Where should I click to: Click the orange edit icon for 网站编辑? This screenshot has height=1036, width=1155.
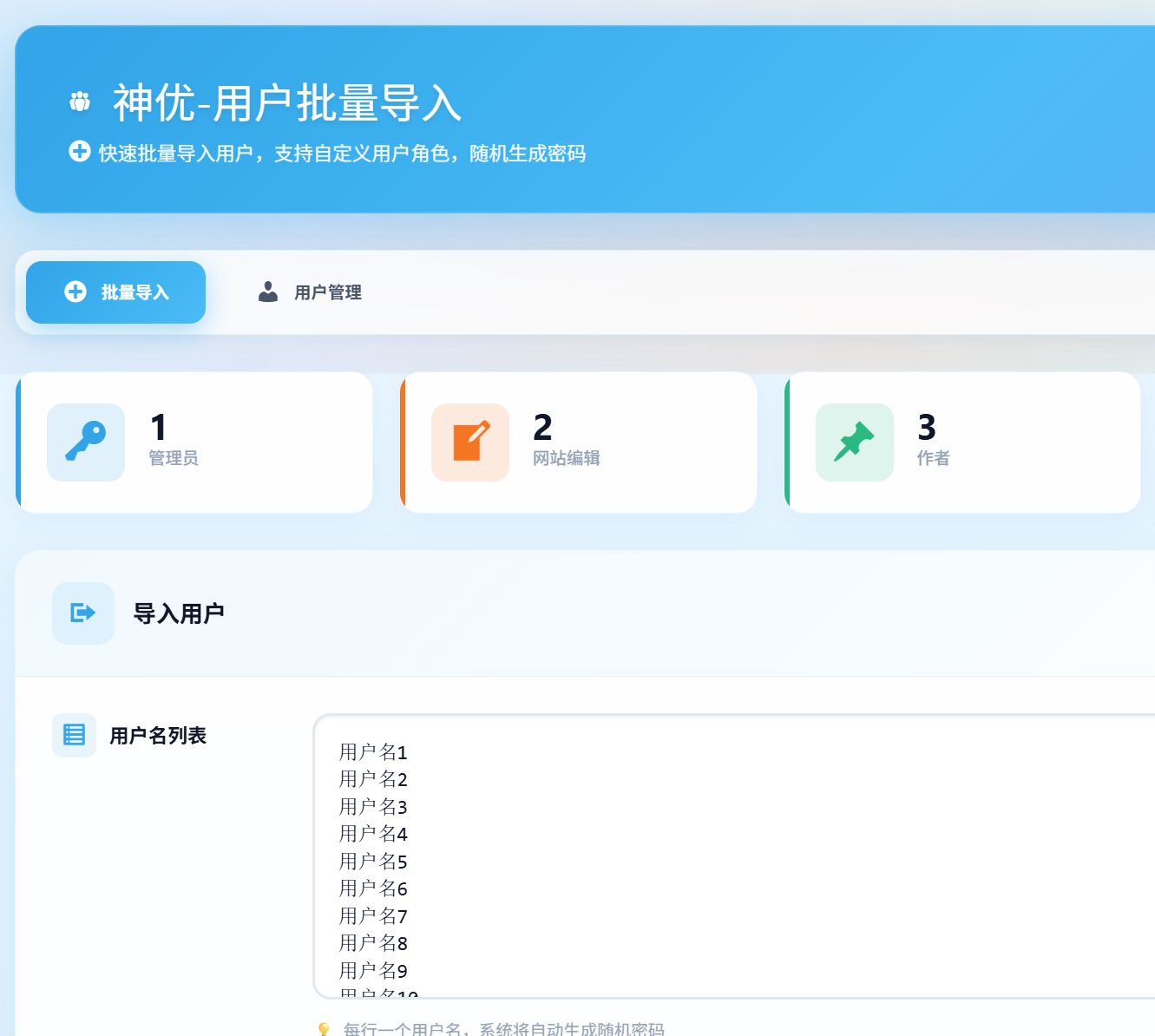(470, 442)
